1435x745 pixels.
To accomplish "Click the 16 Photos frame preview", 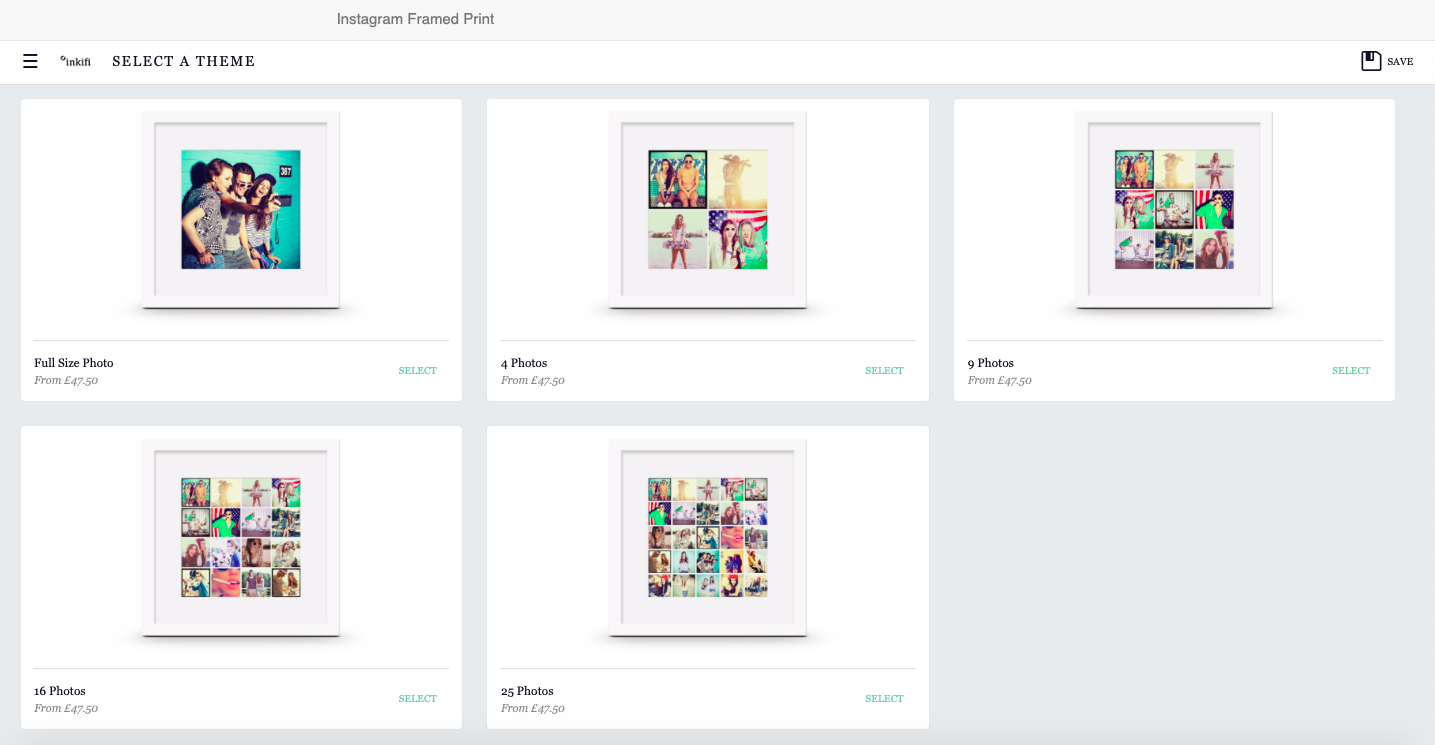I will pyautogui.click(x=241, y=538).
